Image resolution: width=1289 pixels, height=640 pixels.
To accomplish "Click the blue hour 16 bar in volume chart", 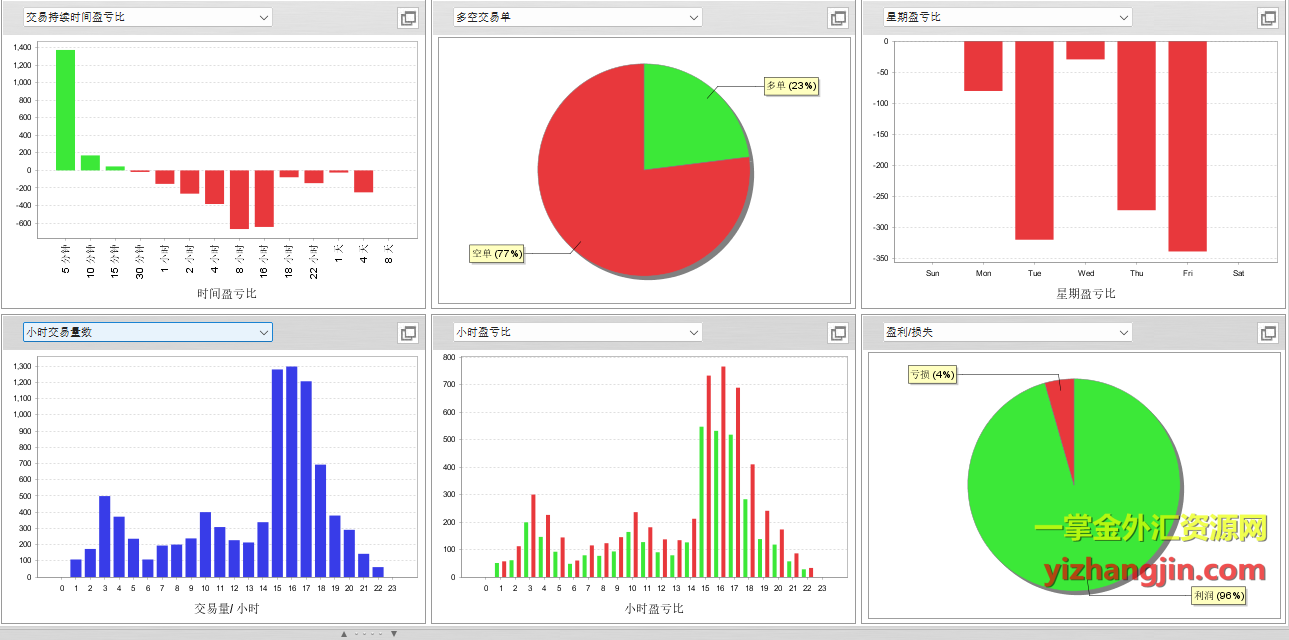I will (x=292, y=472).
